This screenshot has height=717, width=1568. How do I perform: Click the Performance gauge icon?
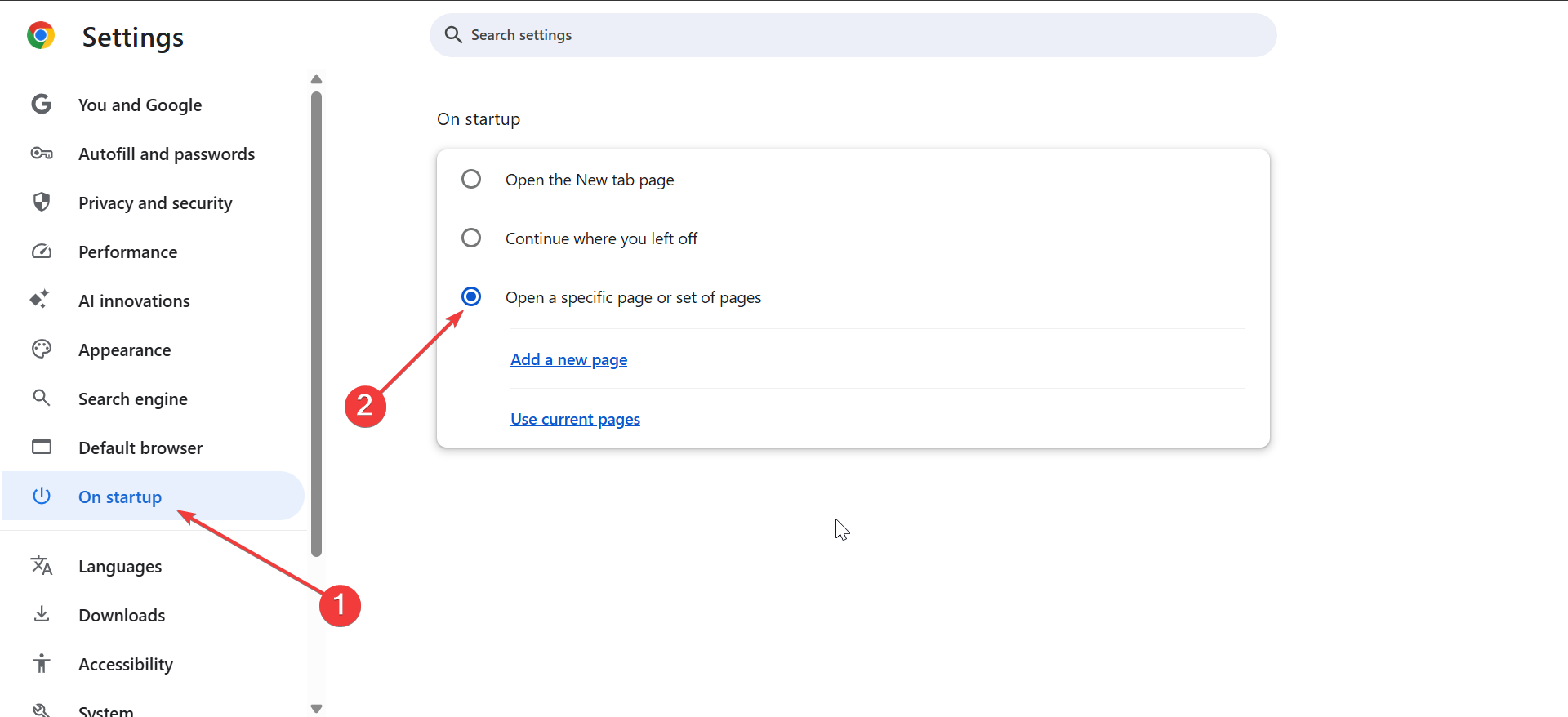(x=42, y=252)
